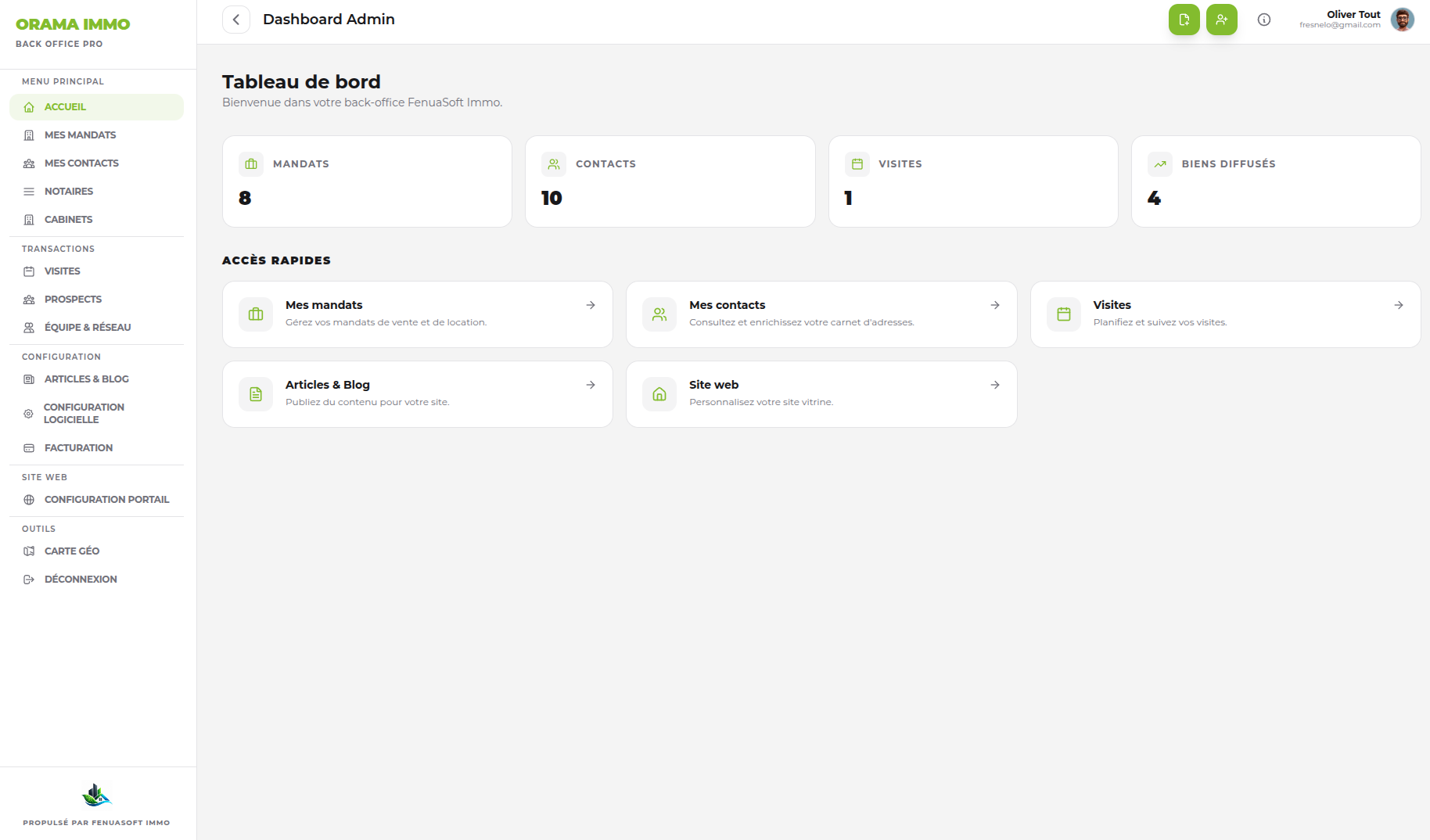
Task: Click the Configuration Portail globe icon
Action: click(x=29, y=500)
